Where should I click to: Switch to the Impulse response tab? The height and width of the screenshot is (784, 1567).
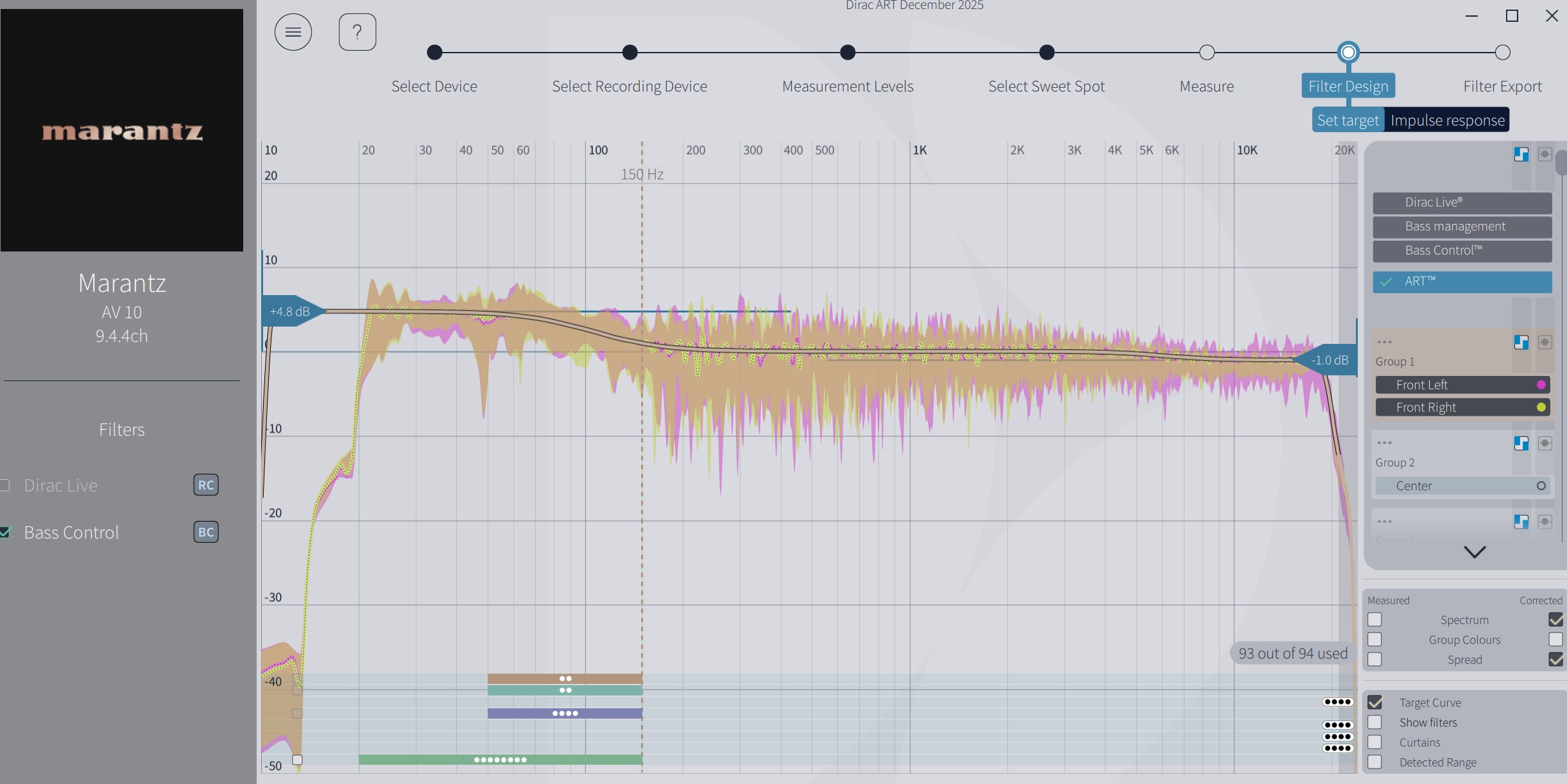1447,121
